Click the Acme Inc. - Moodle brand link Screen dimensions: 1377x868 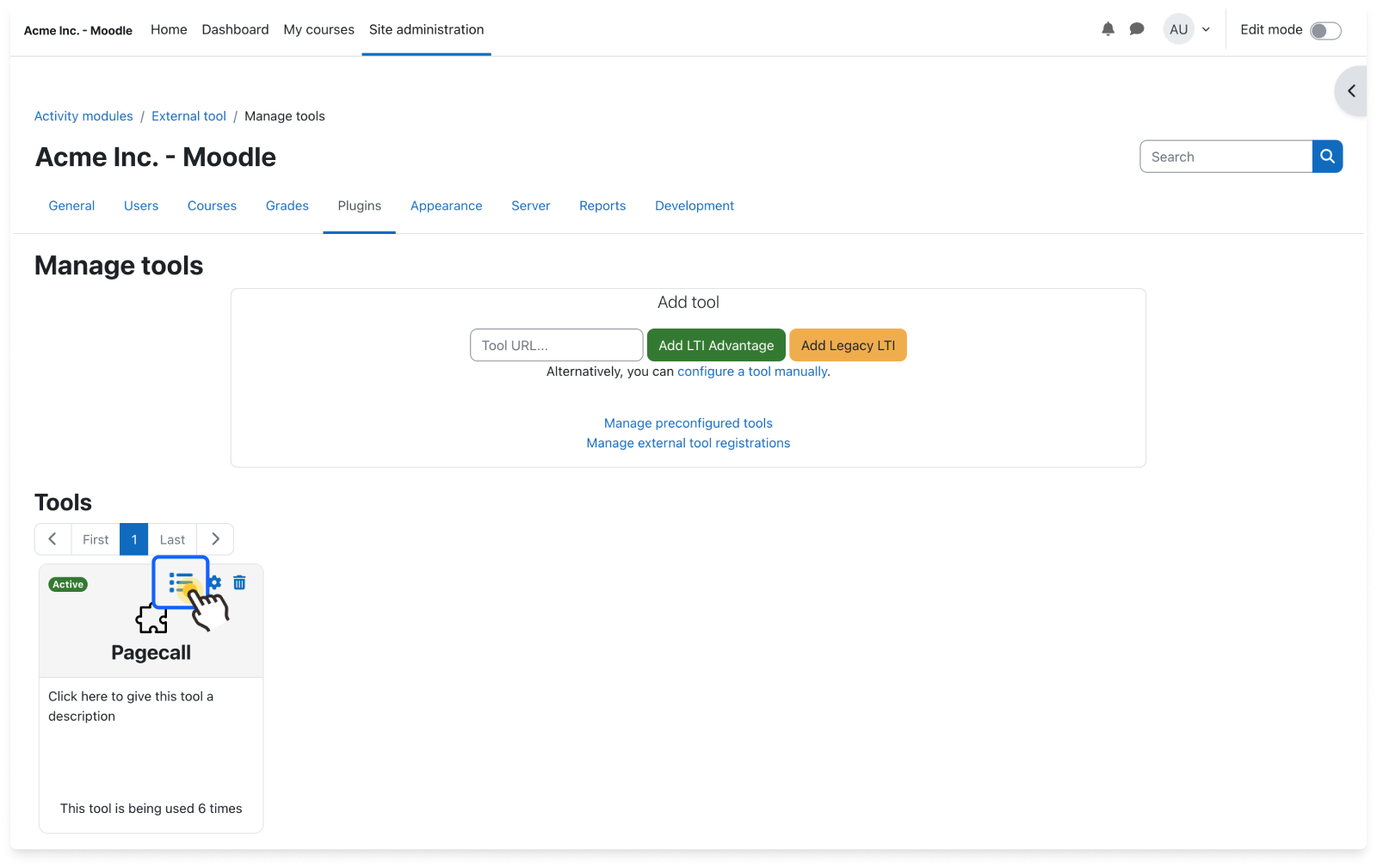78,30
